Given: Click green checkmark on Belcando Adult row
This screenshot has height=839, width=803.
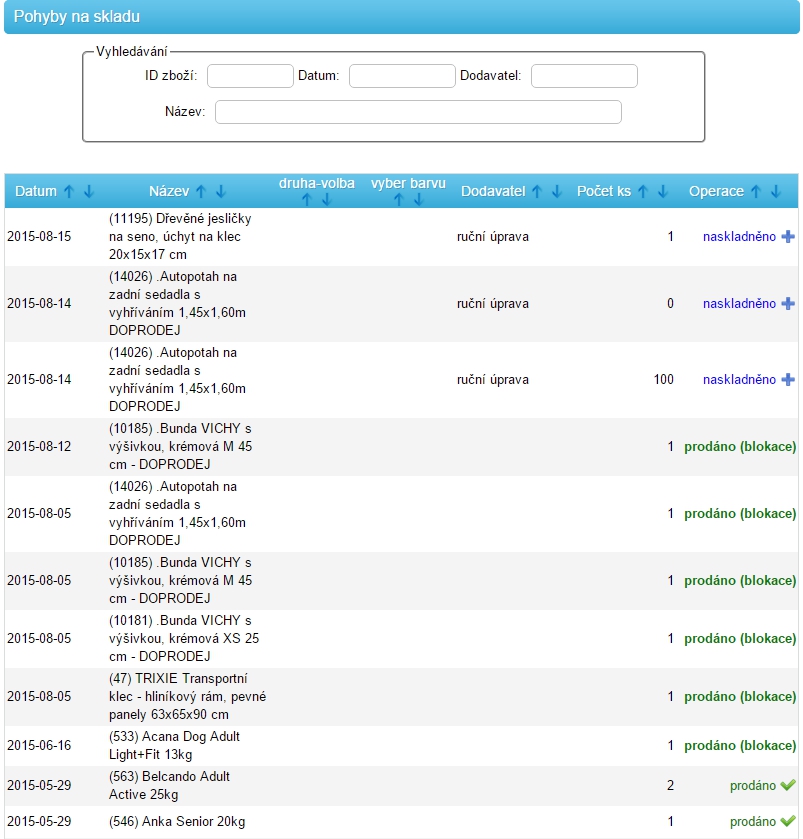Looking at the screenshot, I should [788, 786].
